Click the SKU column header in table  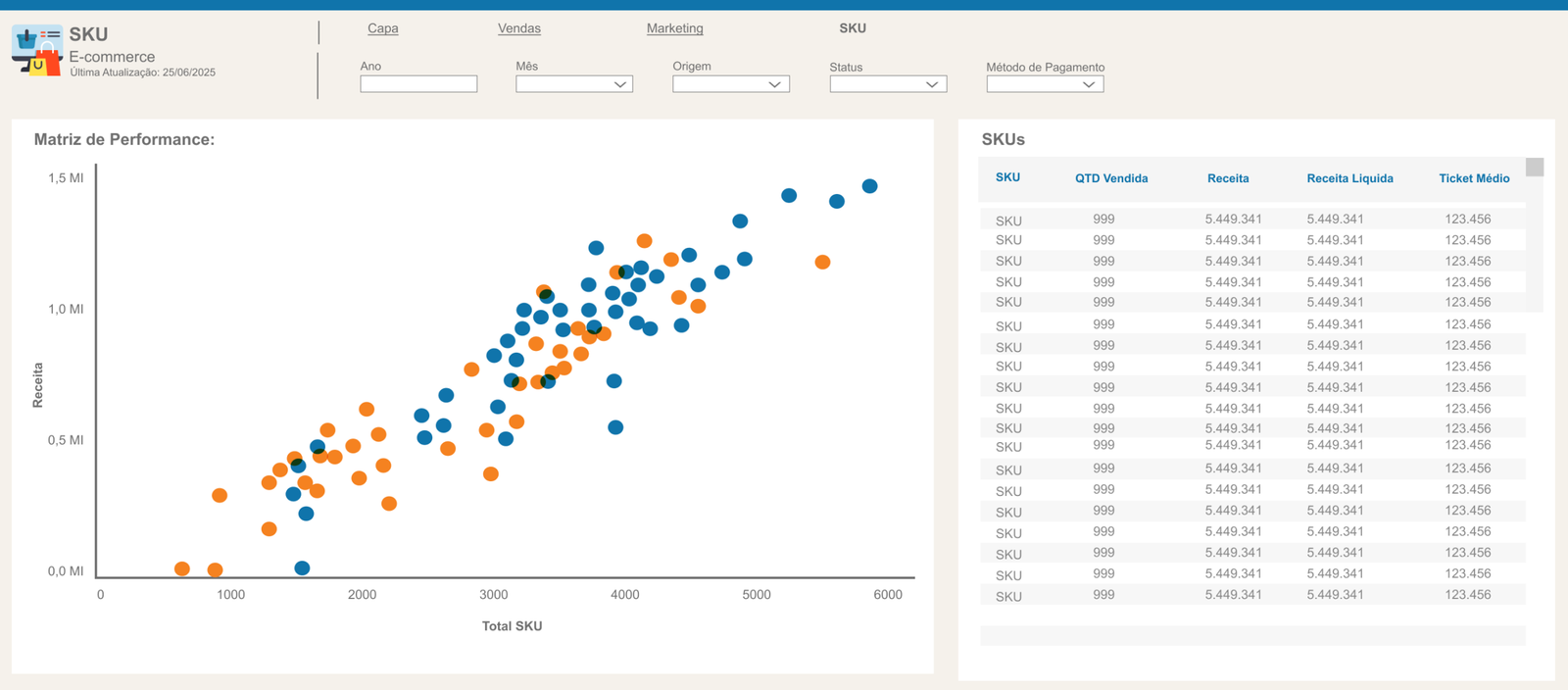1007,177
